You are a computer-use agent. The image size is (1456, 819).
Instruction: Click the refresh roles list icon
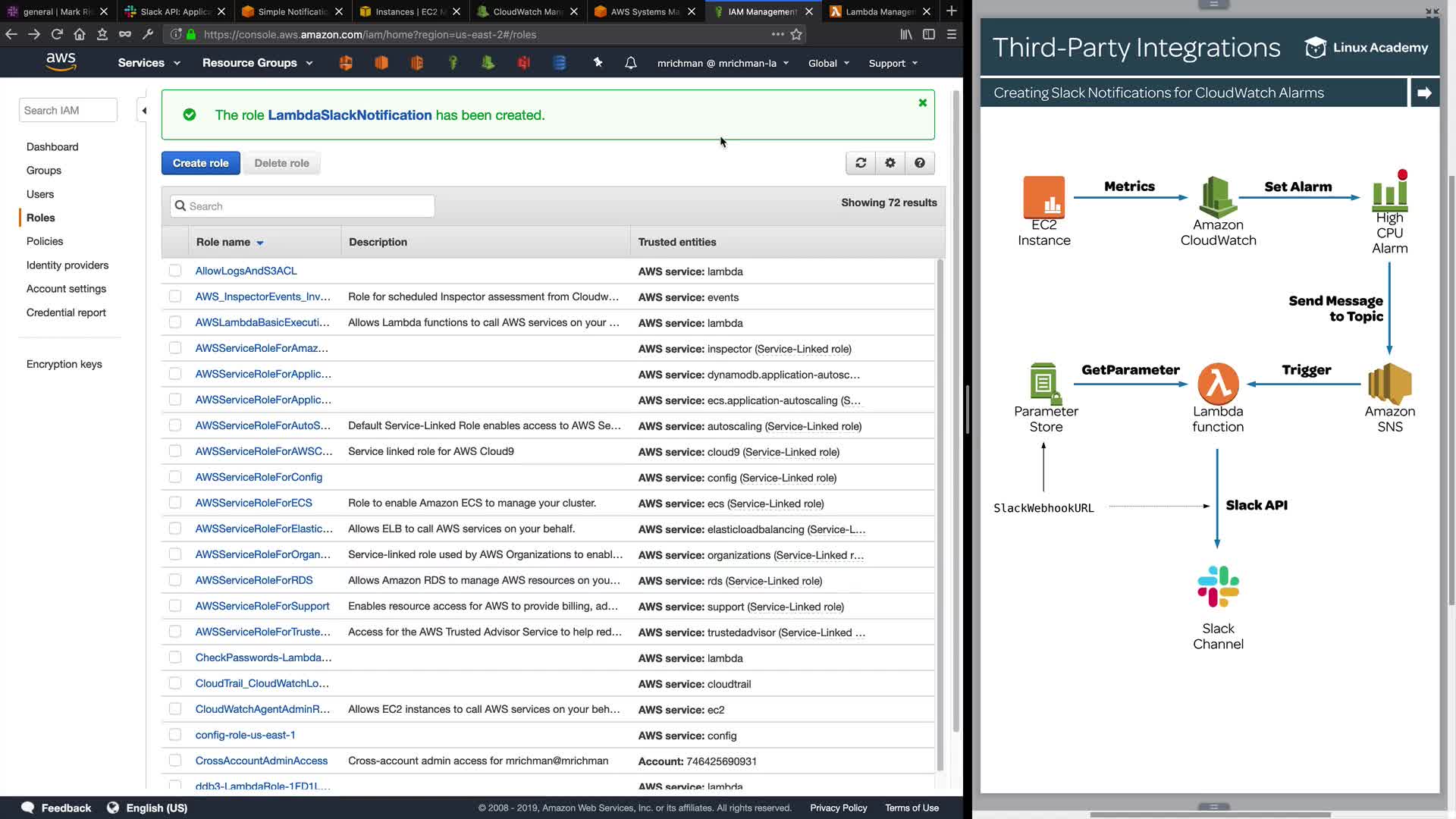[x=861, y=163]
